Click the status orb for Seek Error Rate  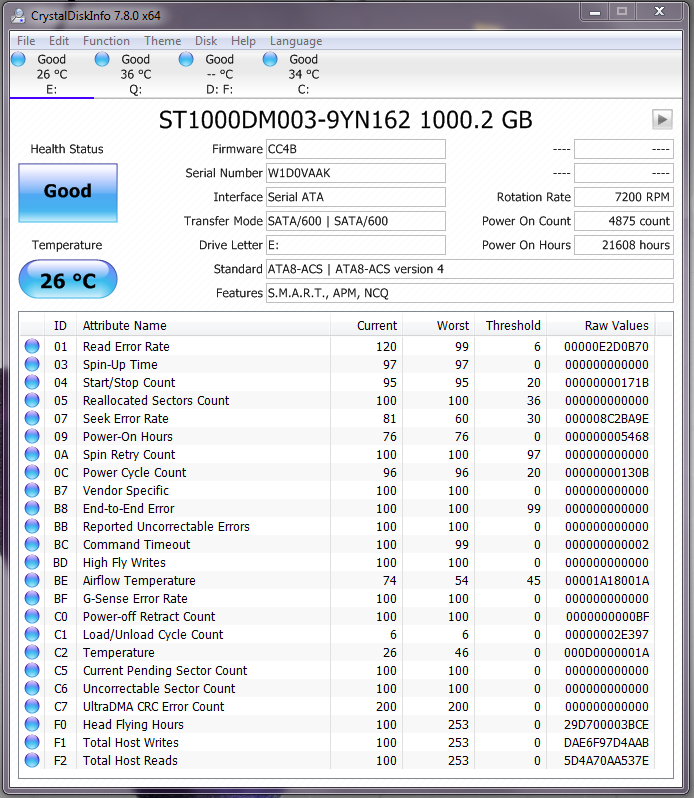[32, 418]
